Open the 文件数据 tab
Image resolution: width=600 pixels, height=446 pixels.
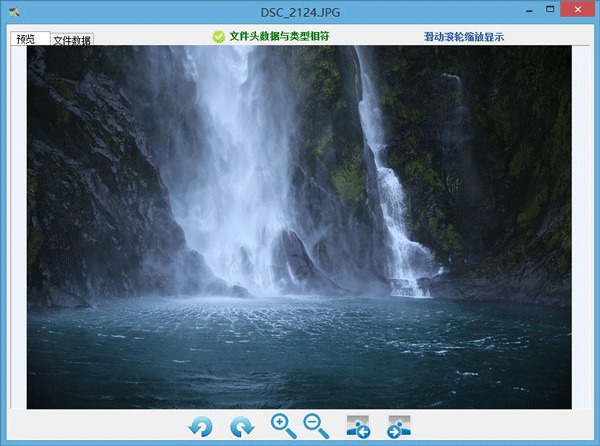pyautogui.click(x=72, y=41)
